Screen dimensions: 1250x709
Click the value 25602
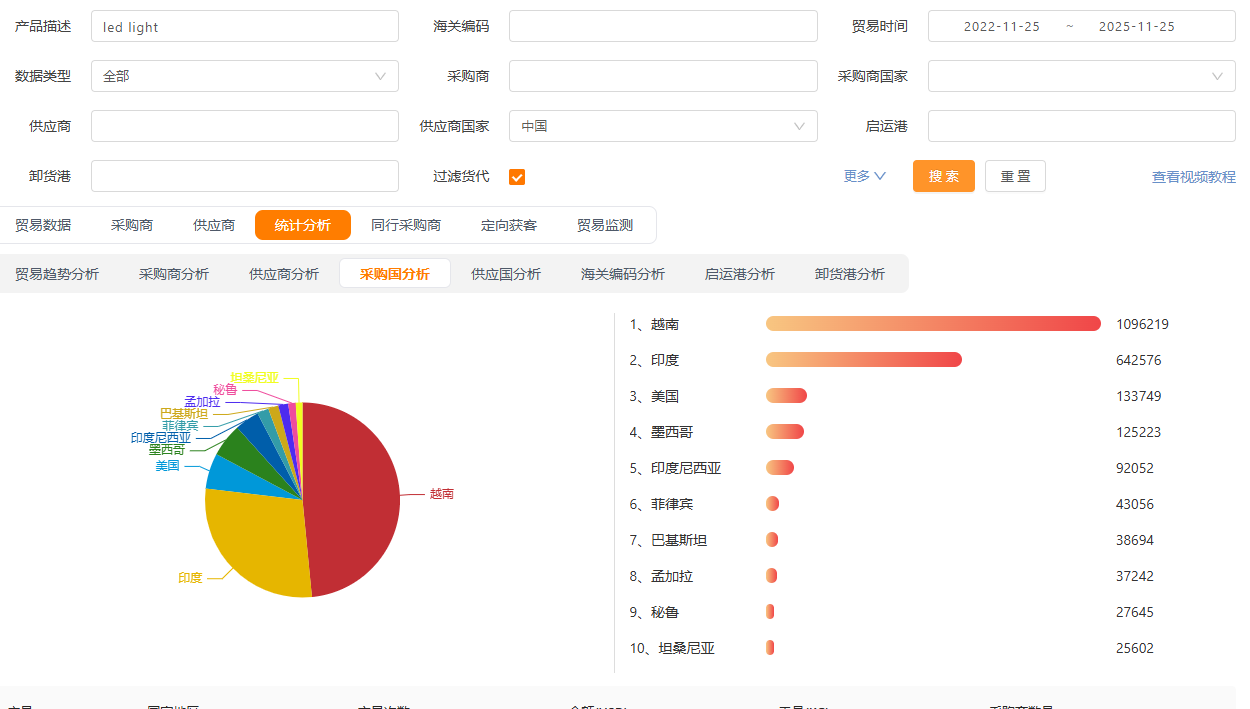pos(1135,648)
